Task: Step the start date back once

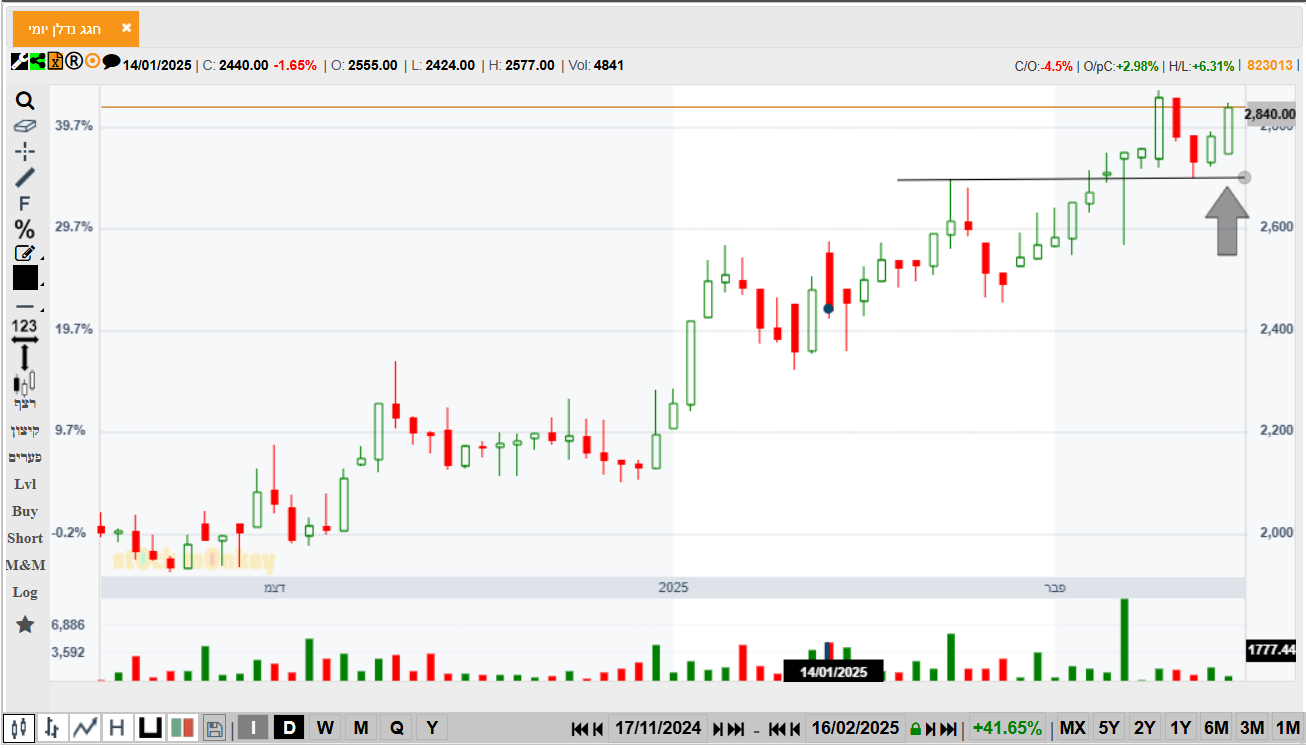Action: pyautogui.click(x=598, y=729)
